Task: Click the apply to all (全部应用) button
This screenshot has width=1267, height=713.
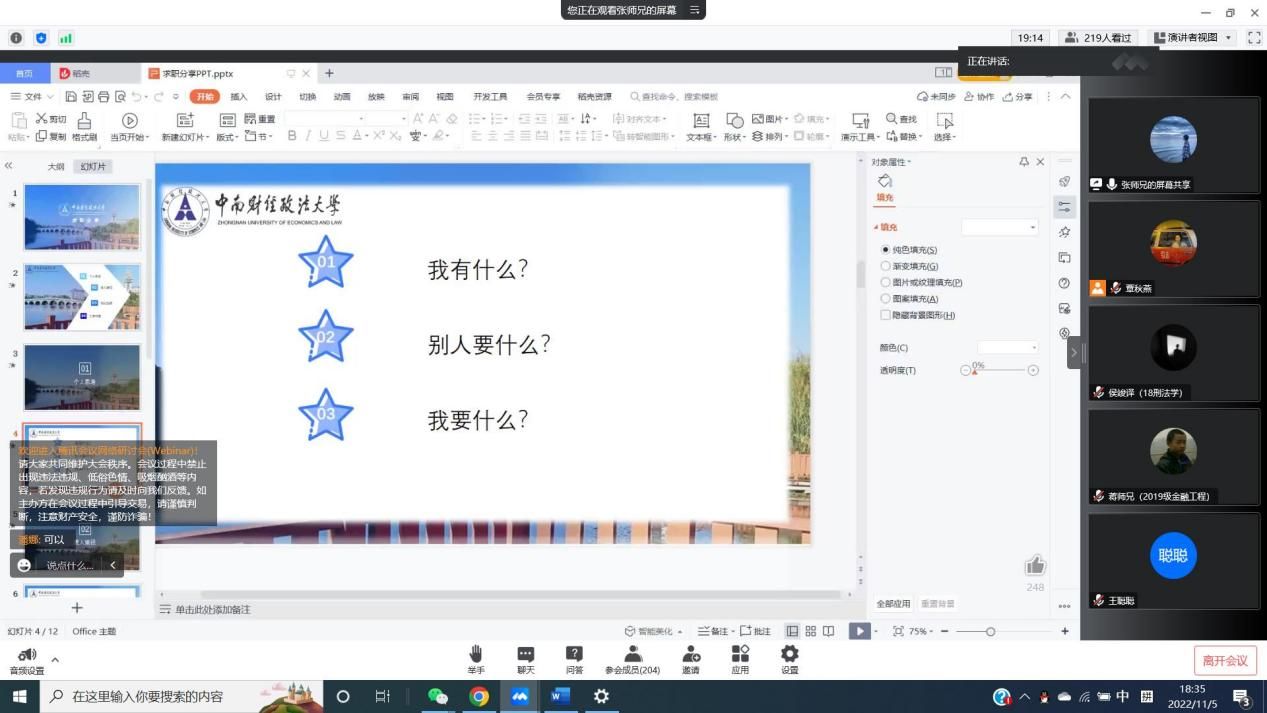Action: (893, 604)
